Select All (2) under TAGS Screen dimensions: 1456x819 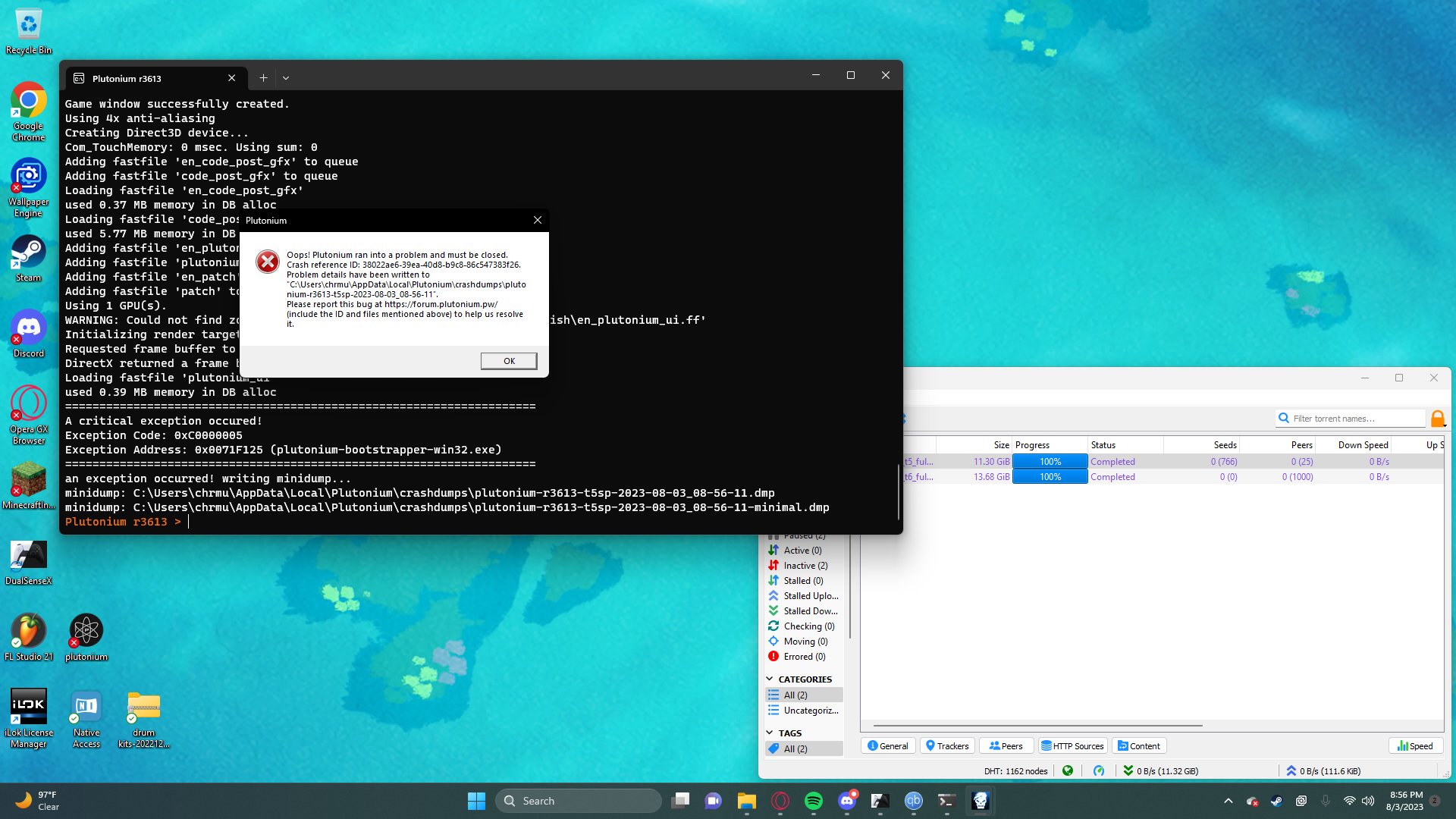click(804, 749)
